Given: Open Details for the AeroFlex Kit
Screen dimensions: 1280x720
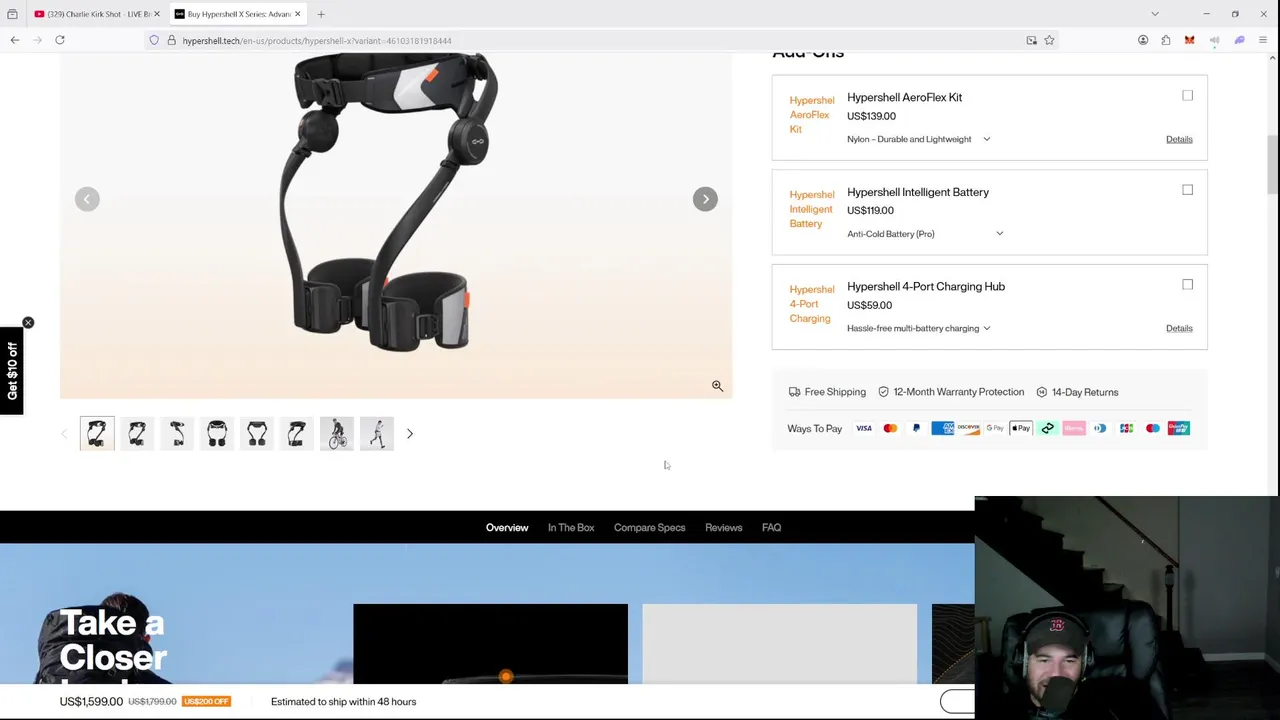Looking at the screenshot, I should tap(1179, 139).
